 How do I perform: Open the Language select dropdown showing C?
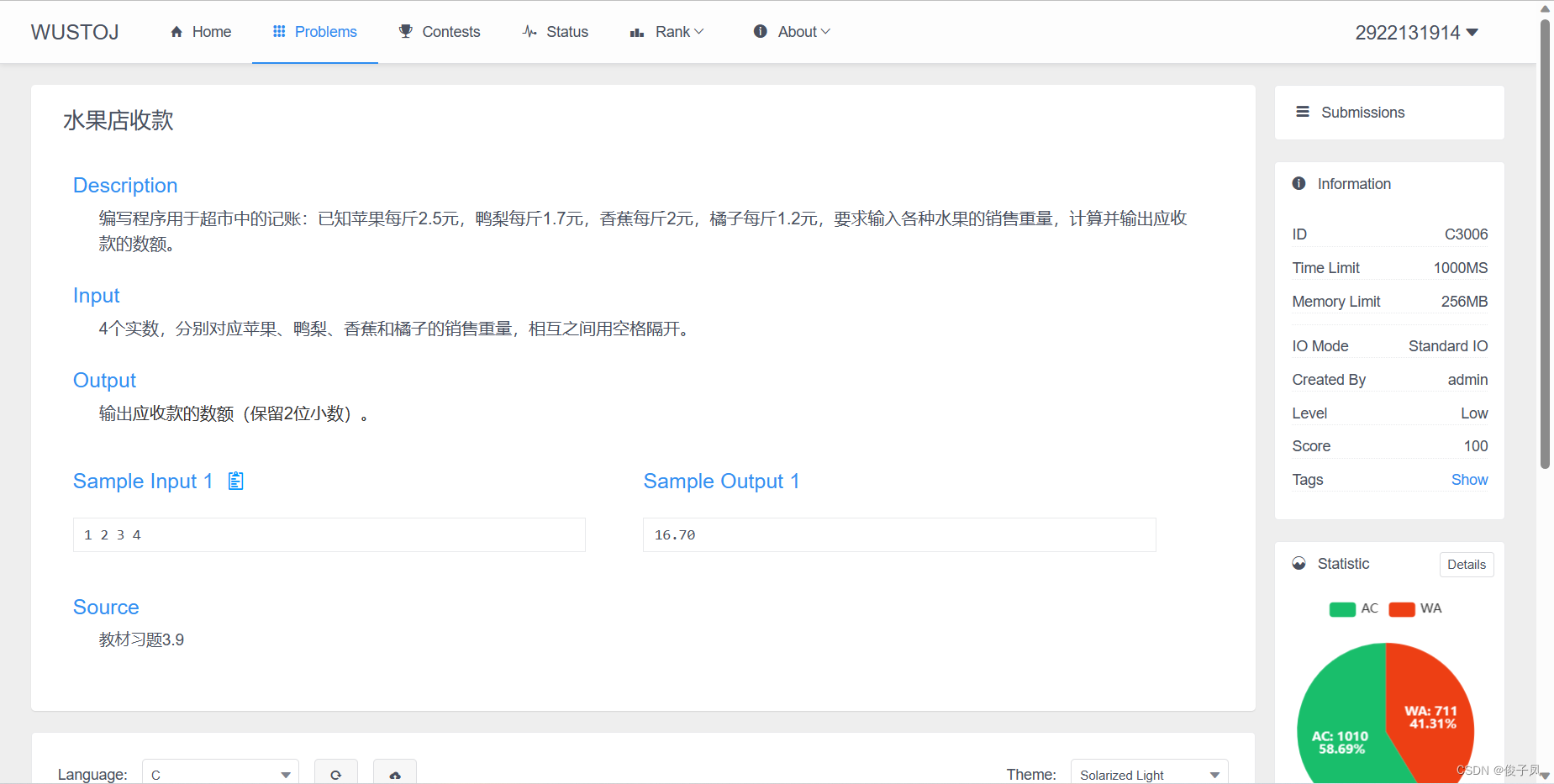[x=220, y=774]
